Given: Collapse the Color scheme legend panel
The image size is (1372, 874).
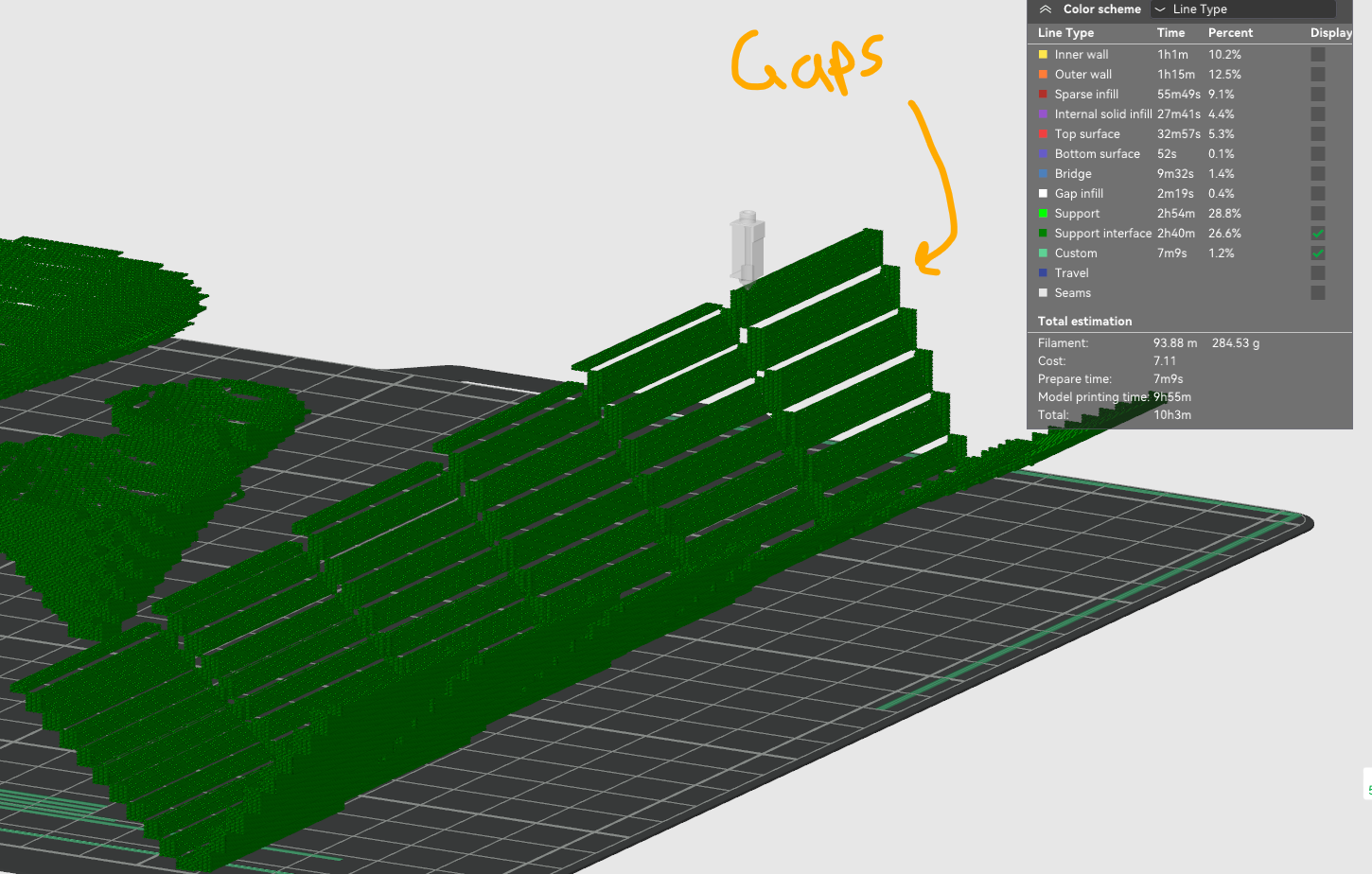Looking at the screenshot, I should point(1046,9).
